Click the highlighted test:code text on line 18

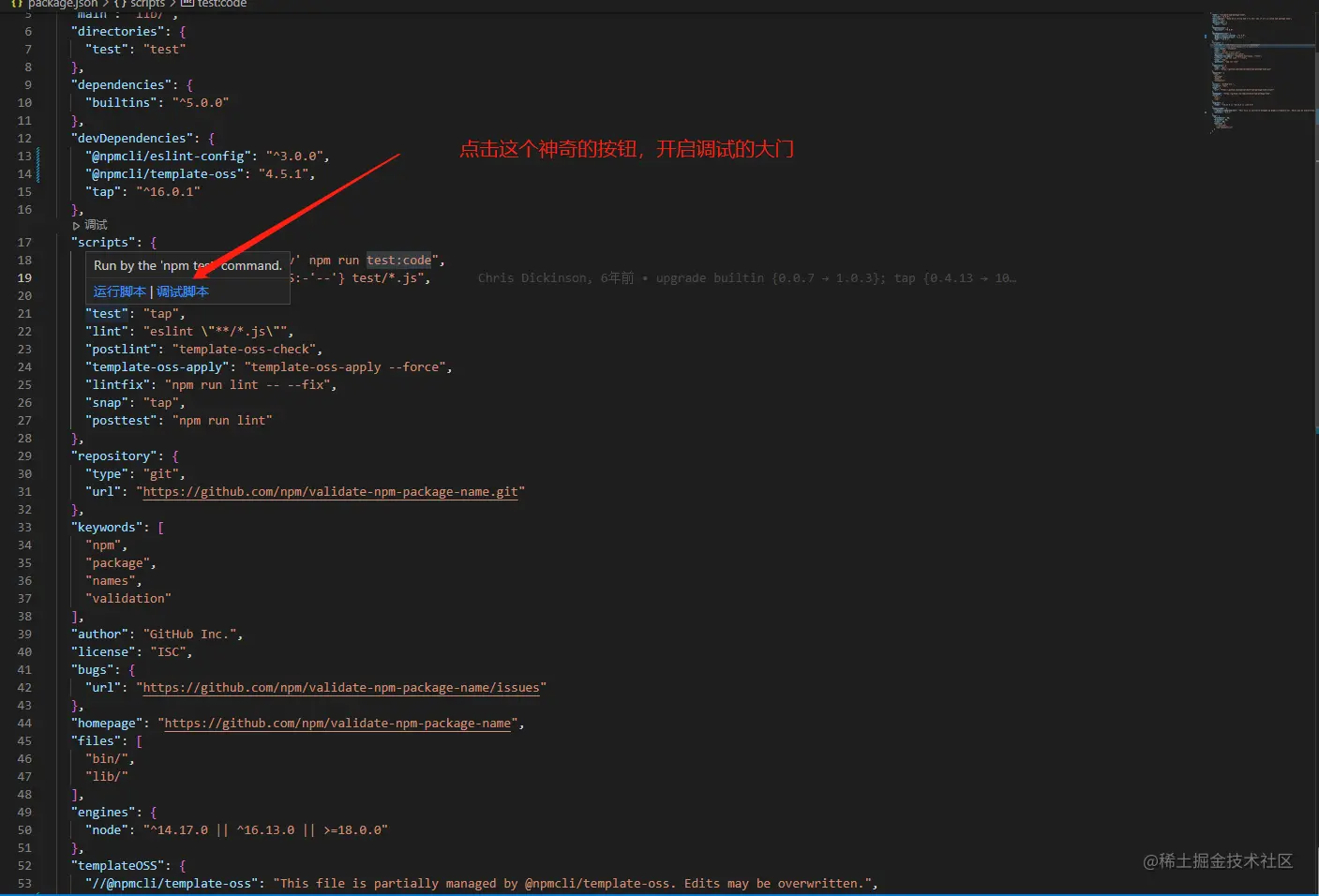tap(399, 261)
